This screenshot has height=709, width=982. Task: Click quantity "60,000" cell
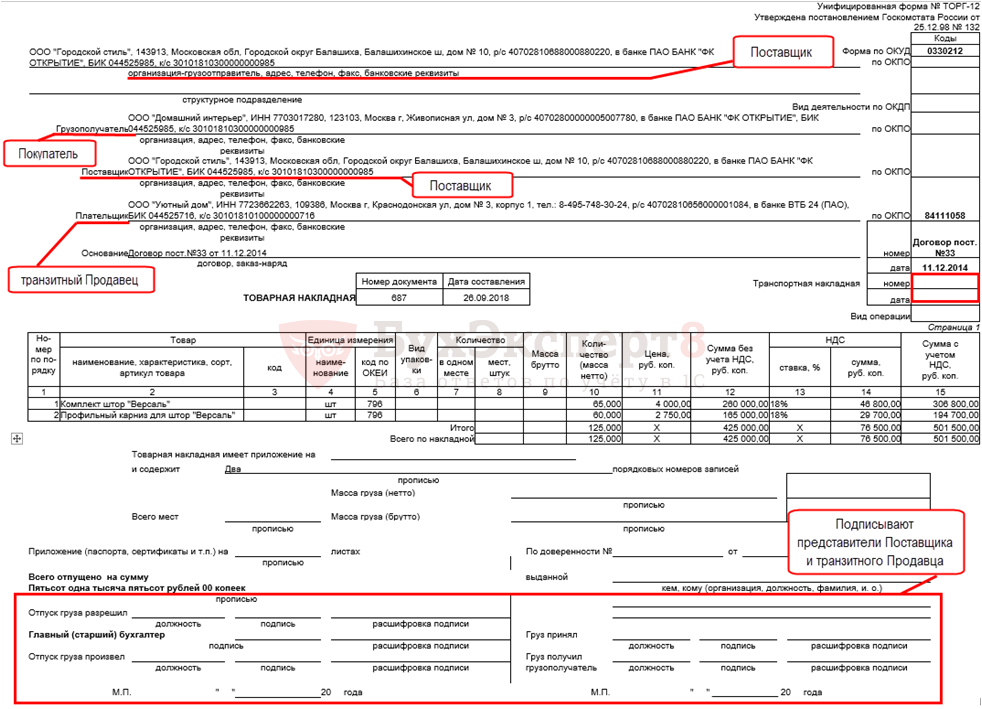594,415
